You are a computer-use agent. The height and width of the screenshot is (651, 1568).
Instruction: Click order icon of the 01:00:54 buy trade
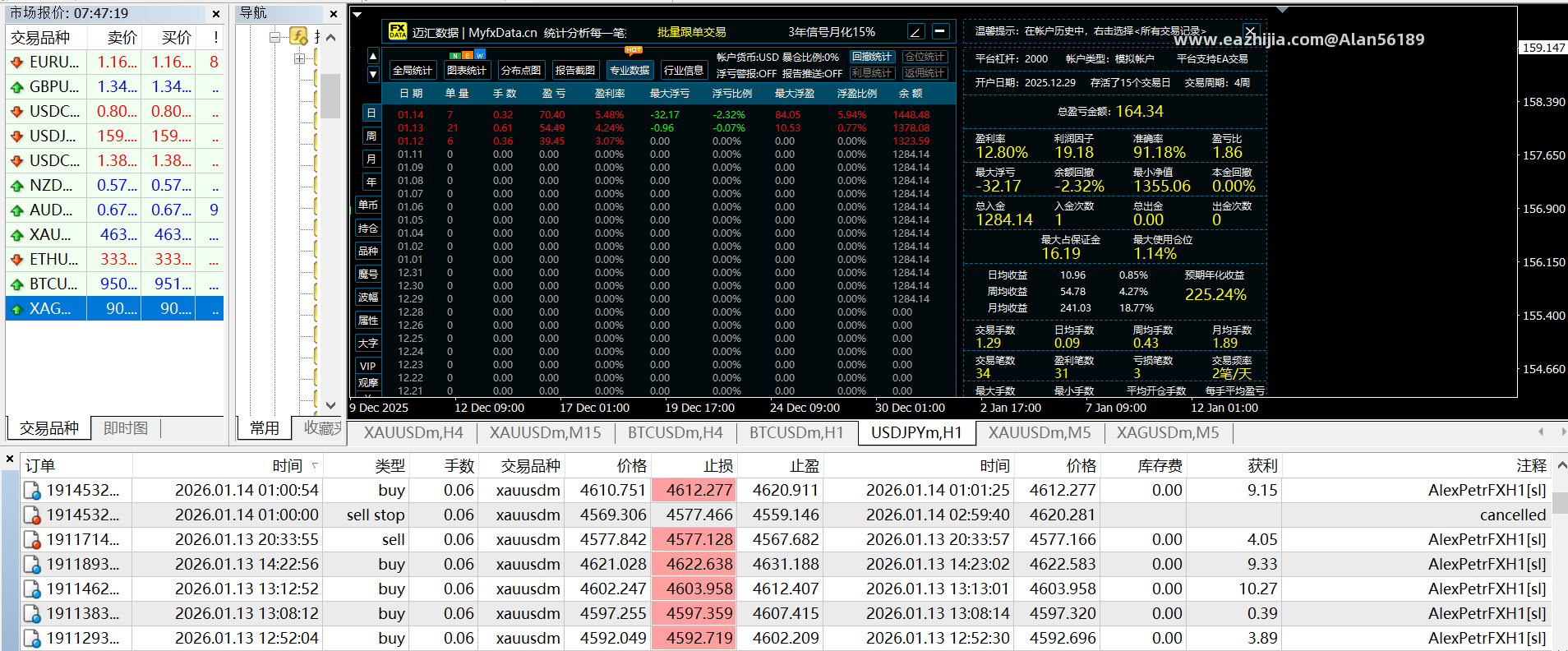coord(32,491)
